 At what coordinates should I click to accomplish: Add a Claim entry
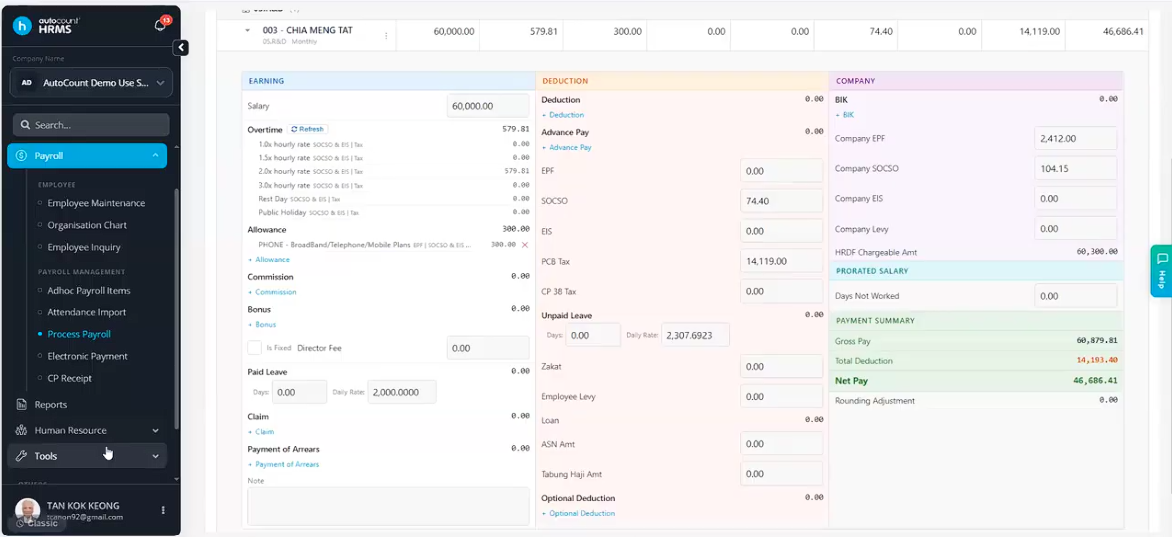pos(261,432)
